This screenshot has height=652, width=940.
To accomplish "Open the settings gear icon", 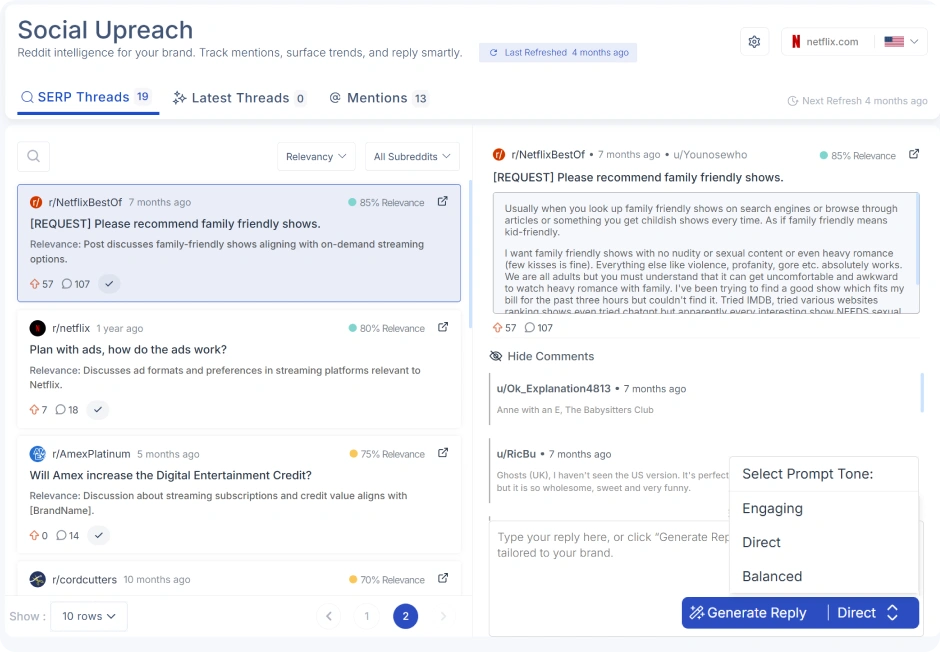I will click(x=754, y=41).
